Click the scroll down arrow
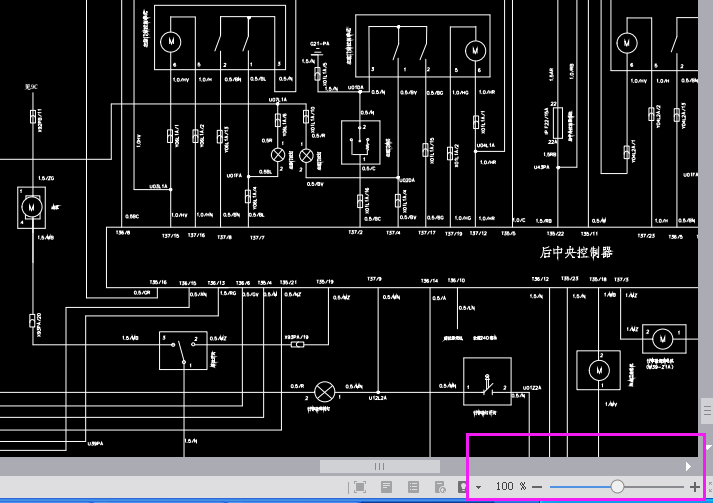The height and width of the screenshot is (503, 713). point(708,448)
